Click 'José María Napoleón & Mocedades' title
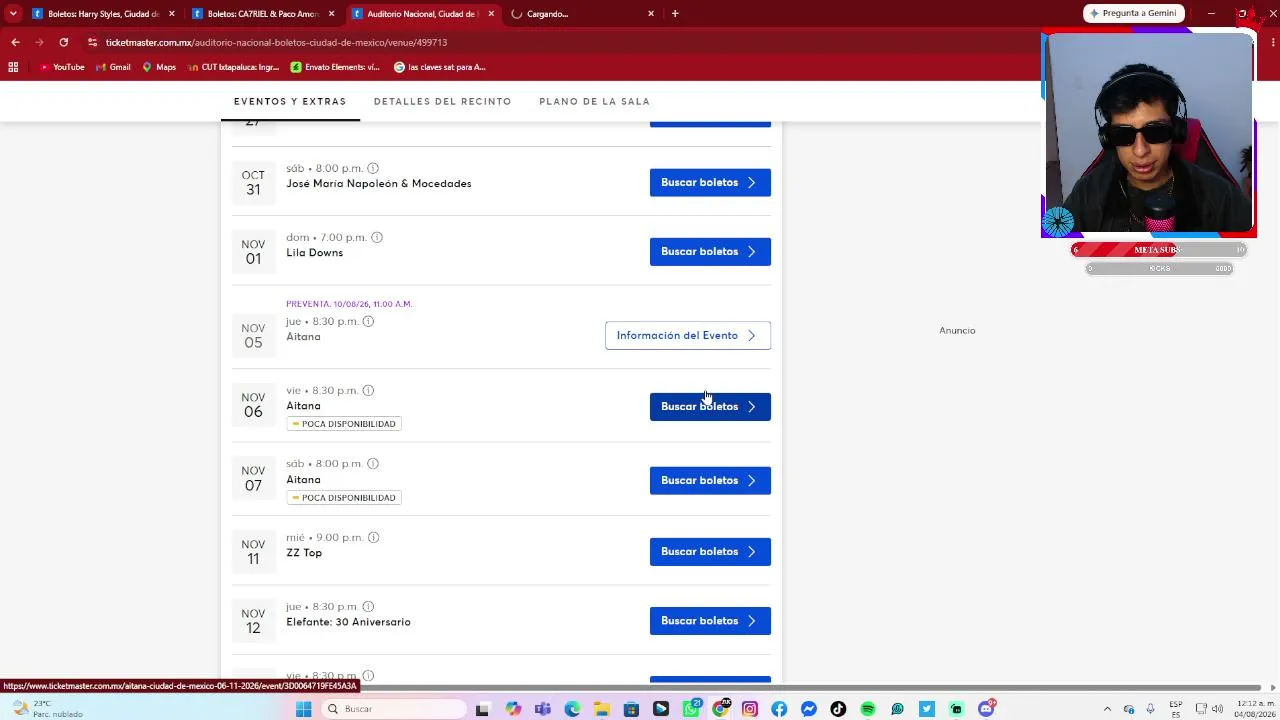Viewport: 1280px width, 720px height. pyautogui.click(x=378, y=183)
